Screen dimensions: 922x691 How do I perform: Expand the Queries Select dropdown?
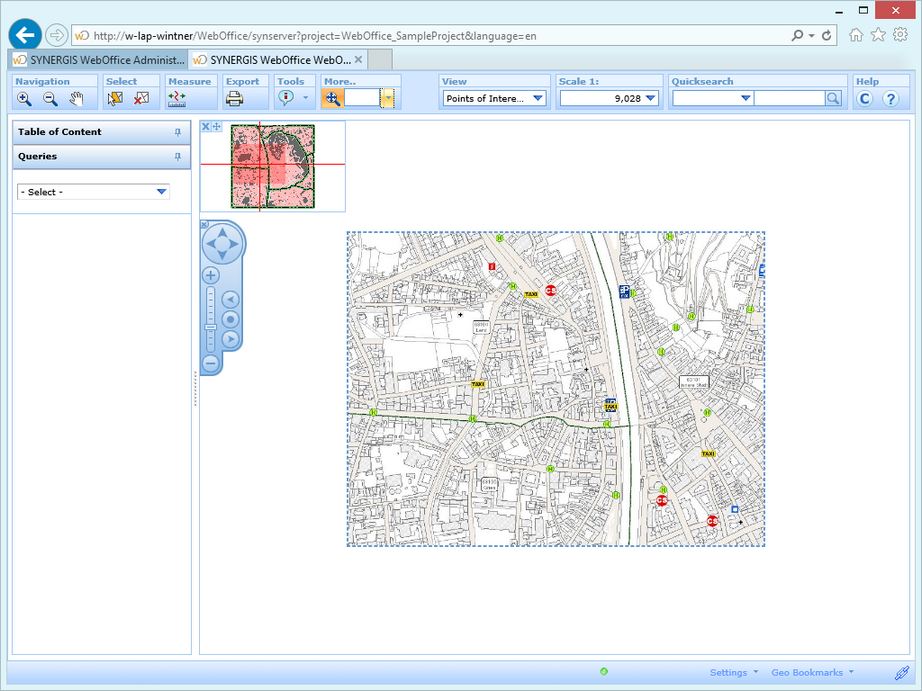[160, 191]
